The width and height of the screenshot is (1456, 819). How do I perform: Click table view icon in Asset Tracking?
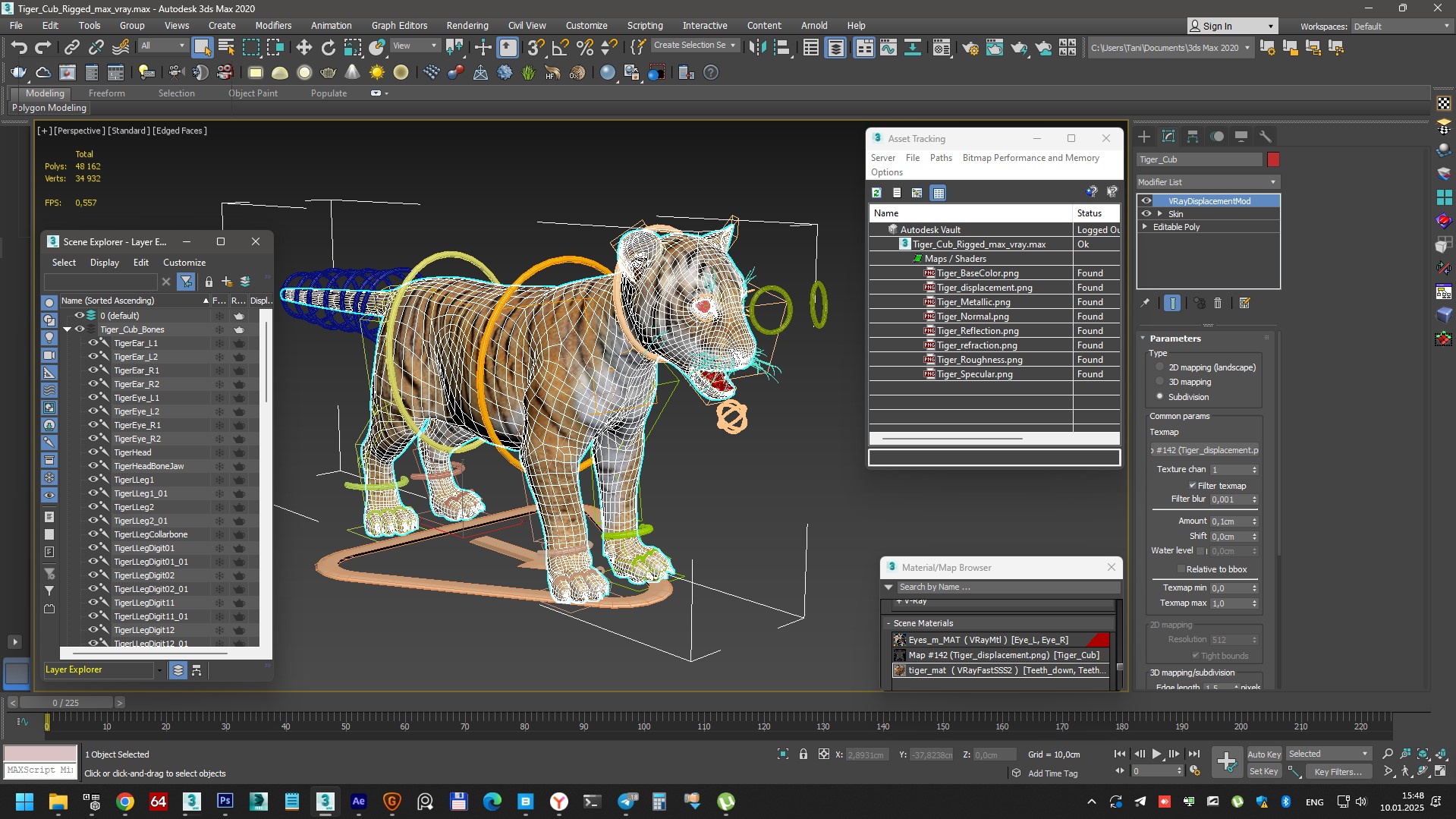[939, 193]
